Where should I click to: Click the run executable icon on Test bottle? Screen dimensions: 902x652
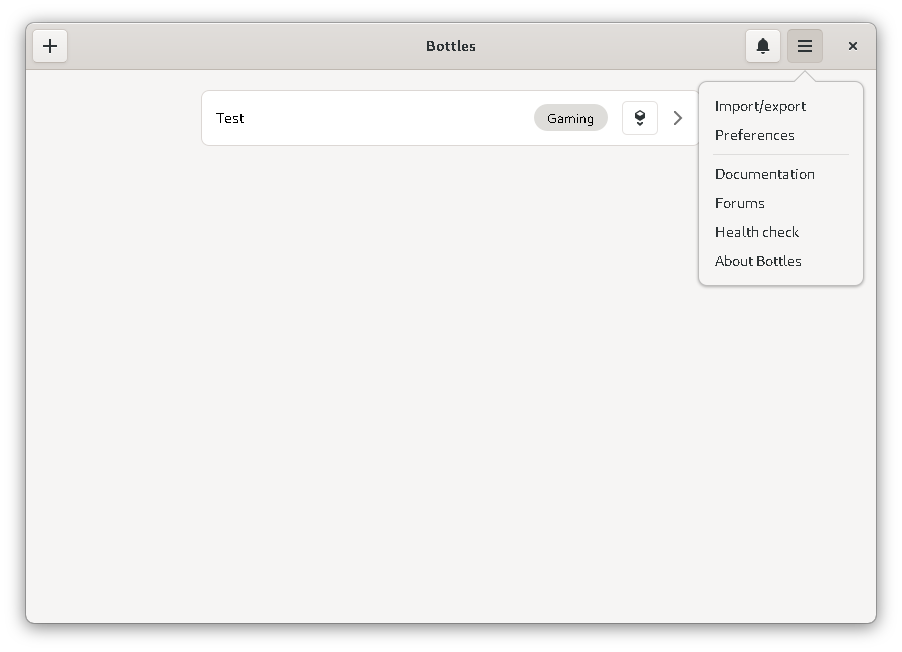(x=640, y=118)
